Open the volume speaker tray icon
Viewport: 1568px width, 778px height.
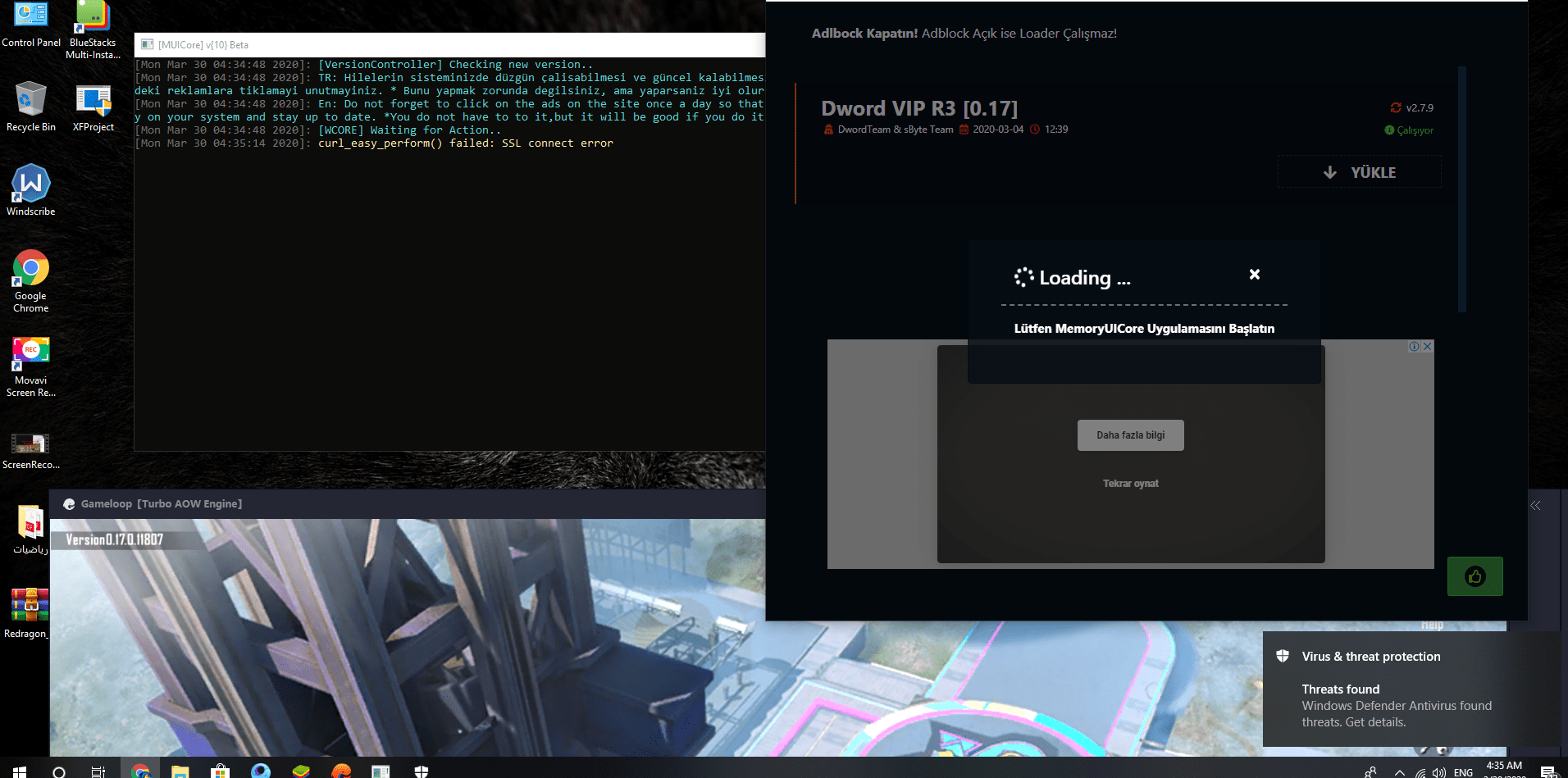[1439, 772]
